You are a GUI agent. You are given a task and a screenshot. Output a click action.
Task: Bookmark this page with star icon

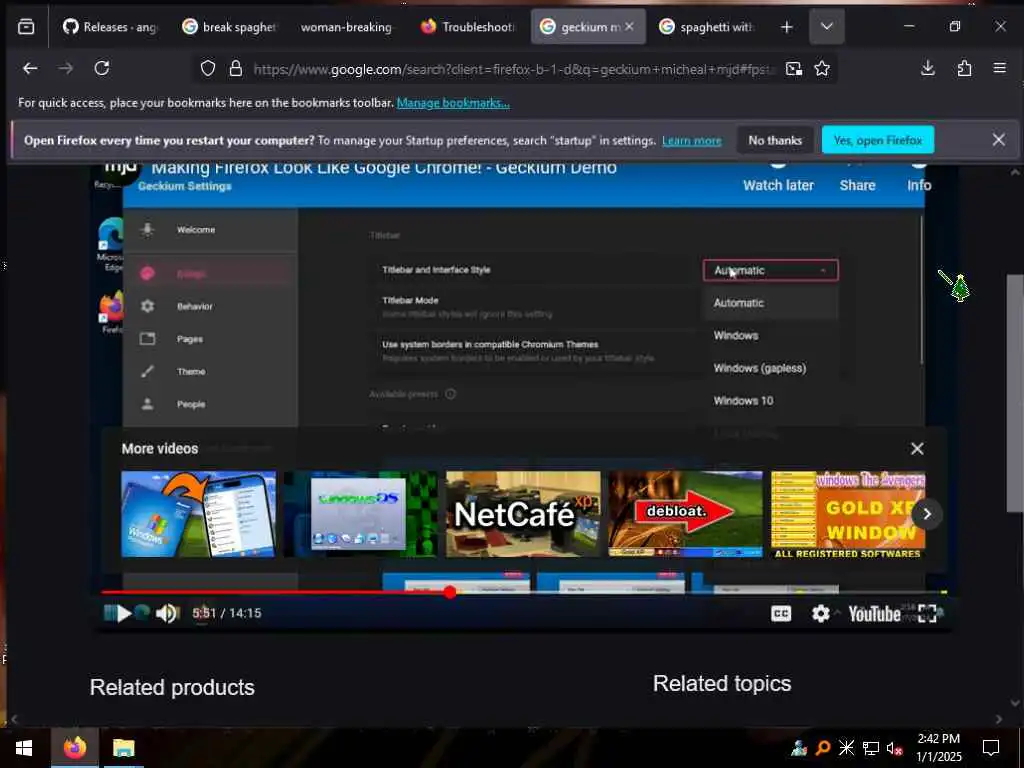tap(822, 69)
